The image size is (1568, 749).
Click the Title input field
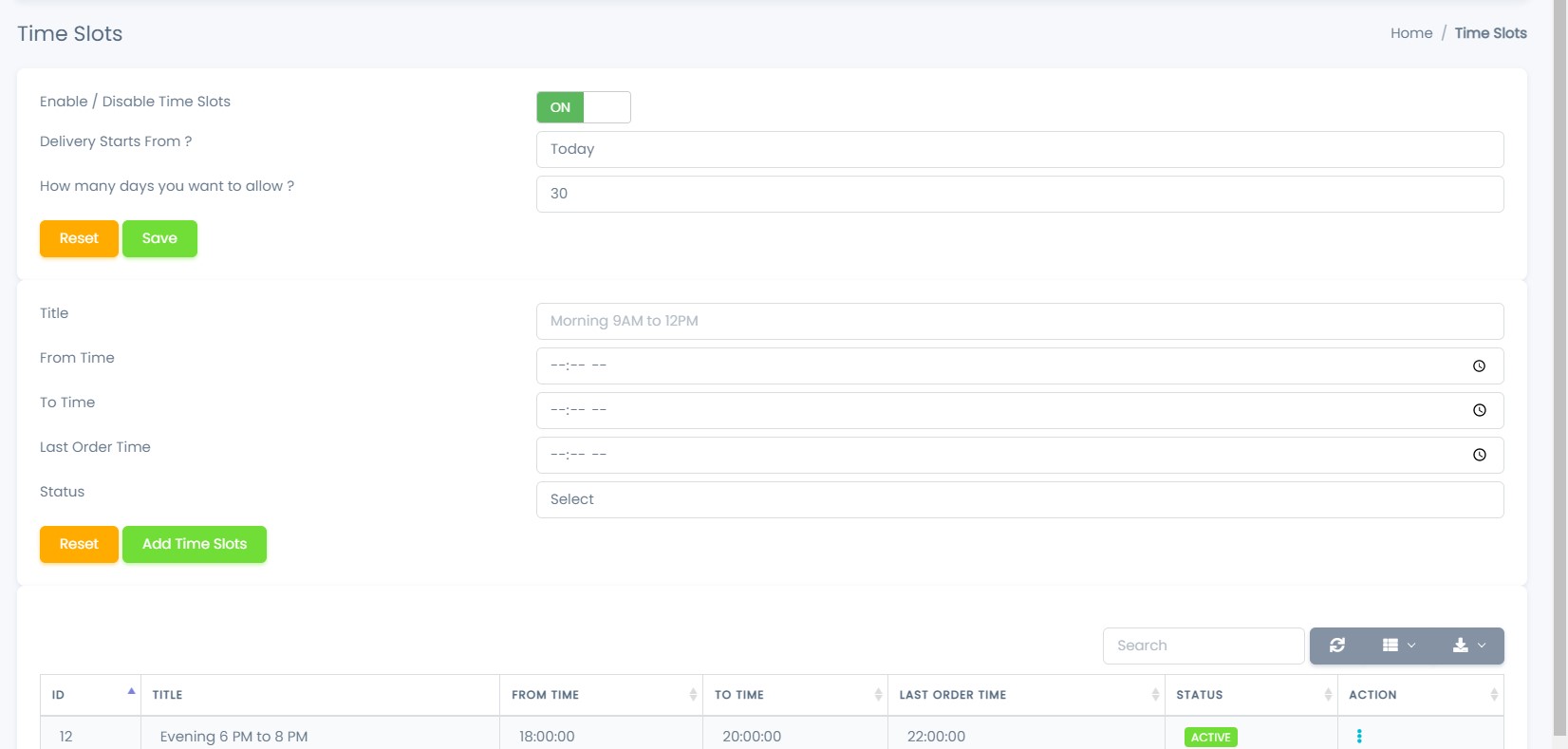tap(1019, 322)
